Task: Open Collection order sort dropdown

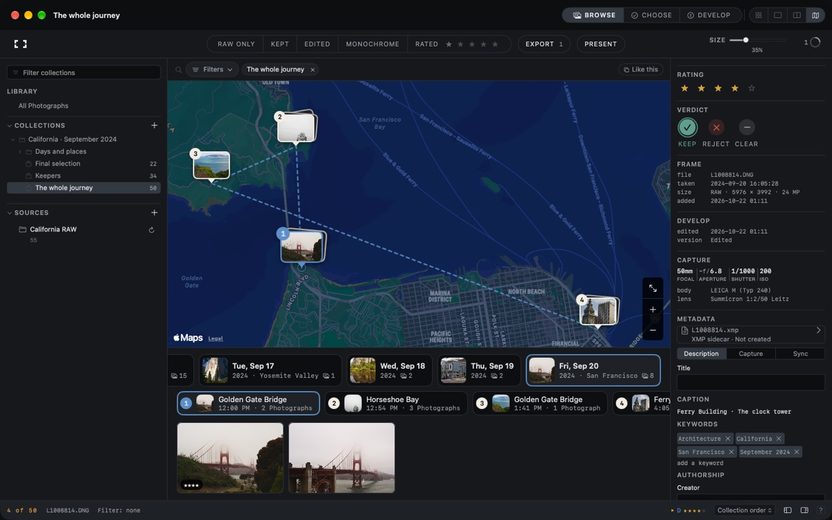Action: pos(744,510)
